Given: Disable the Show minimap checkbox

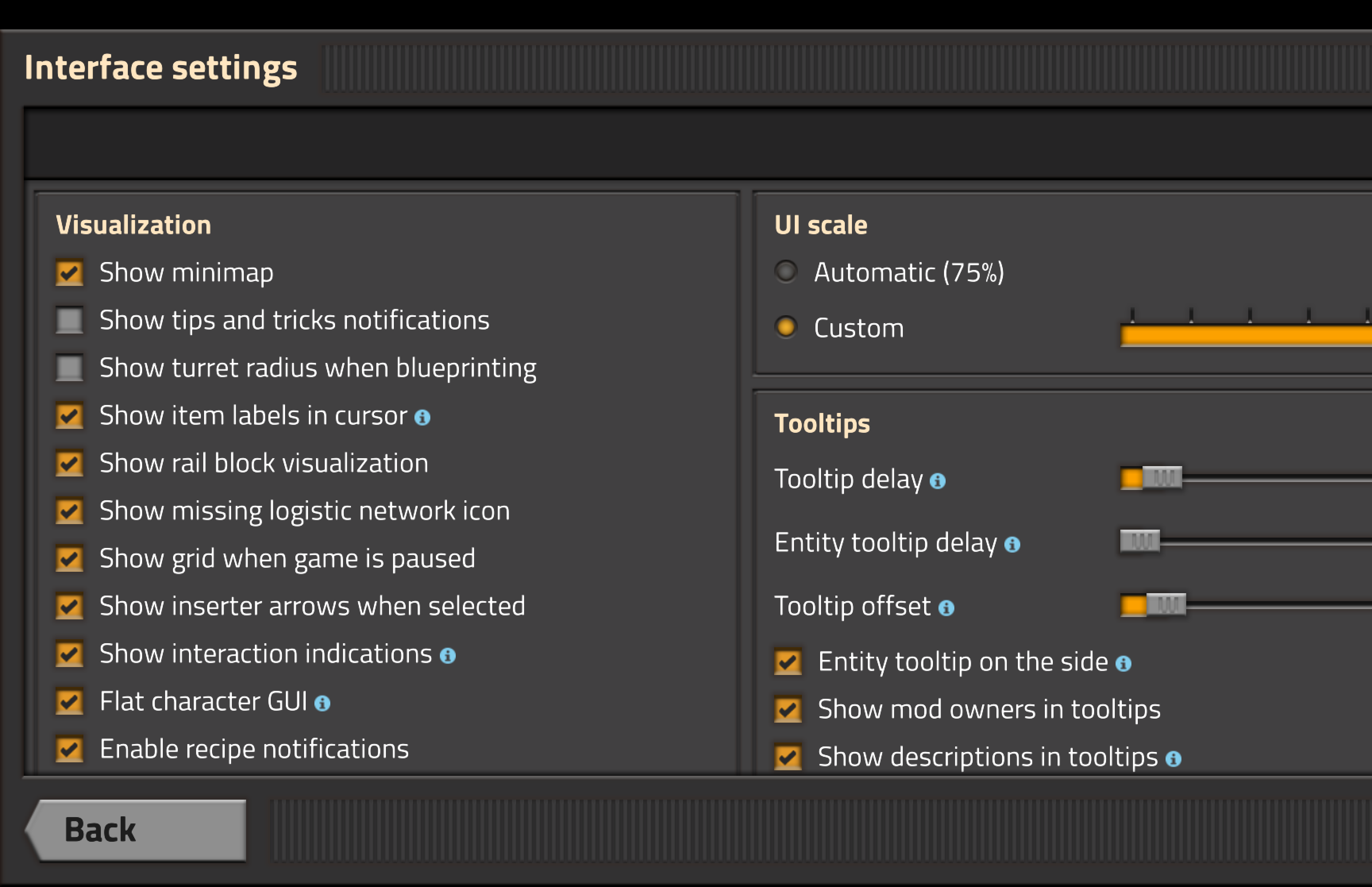Looking at the screenshot, I should point(69,272).
